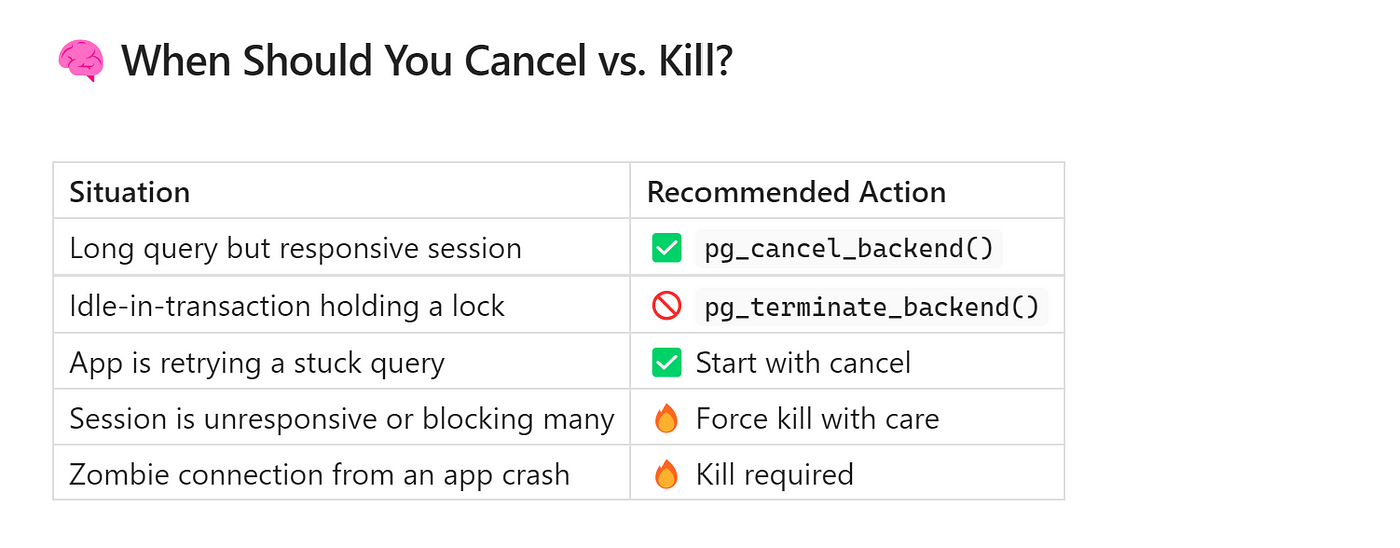Click green checkmark beside Start with cancel

pyautogui.click(x=666, y=362)
